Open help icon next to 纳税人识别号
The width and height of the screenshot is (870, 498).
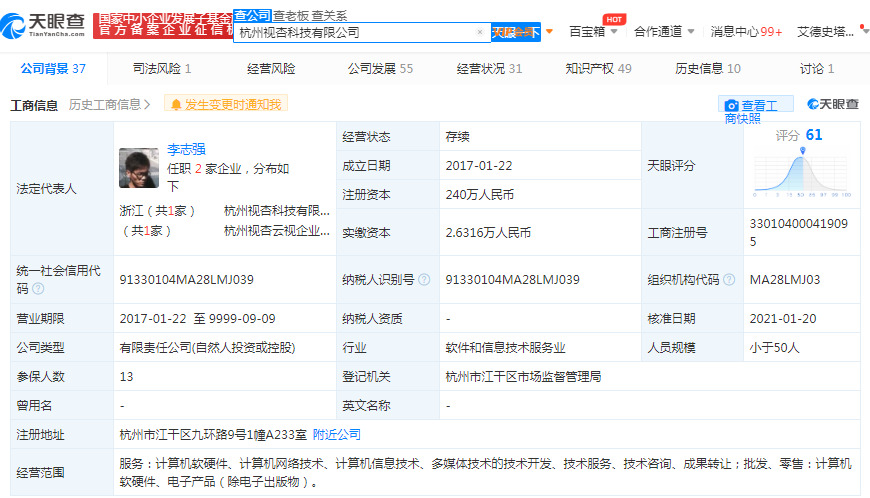(x=424, y=280)
